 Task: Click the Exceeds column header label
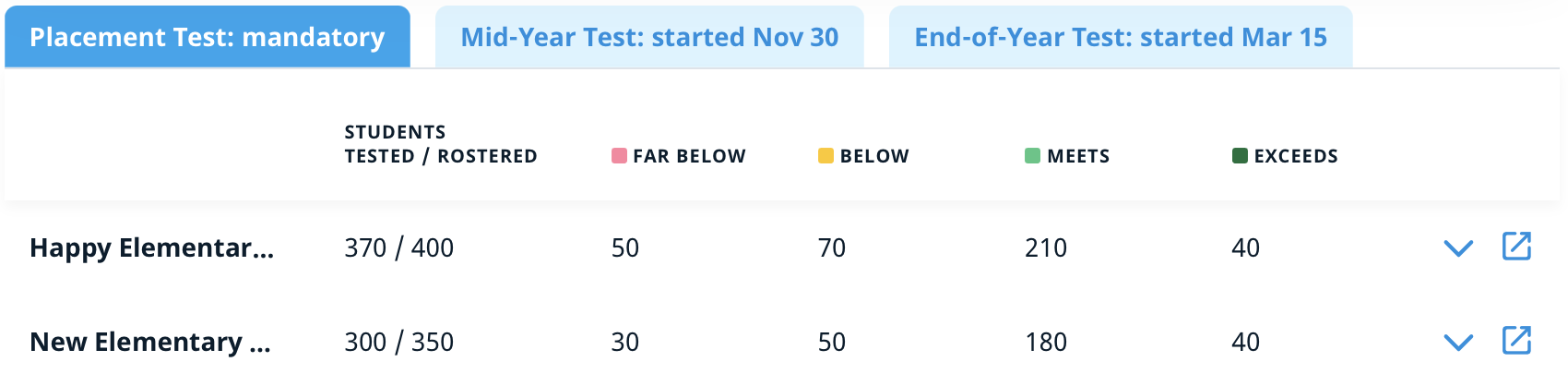(x=1296, y=156)
